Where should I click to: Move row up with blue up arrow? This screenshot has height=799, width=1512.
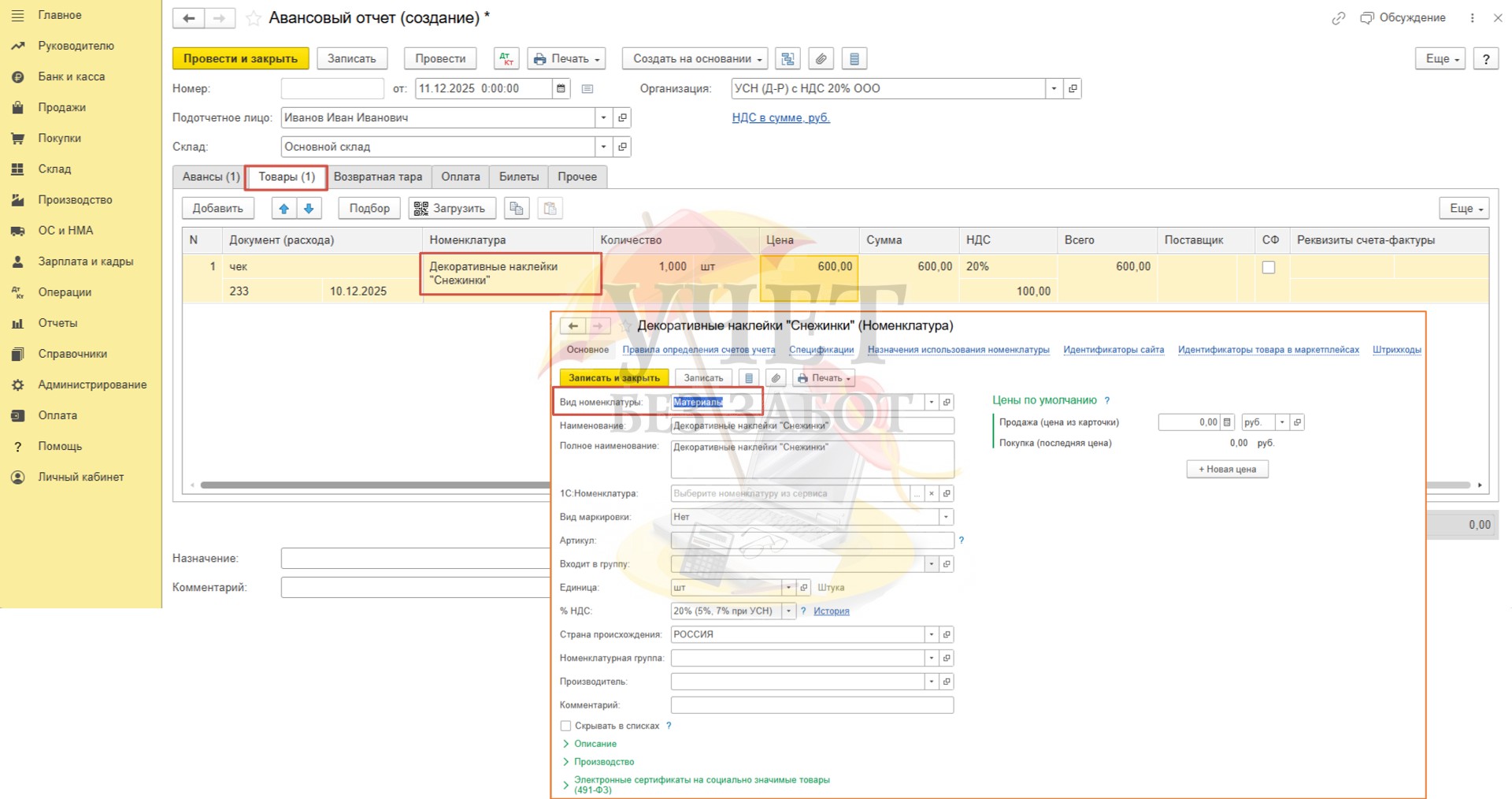284,209
